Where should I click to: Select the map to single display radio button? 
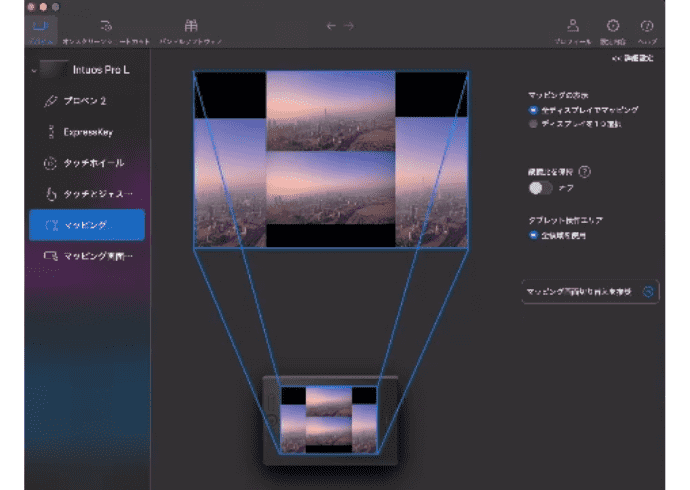tap(534, 124)
